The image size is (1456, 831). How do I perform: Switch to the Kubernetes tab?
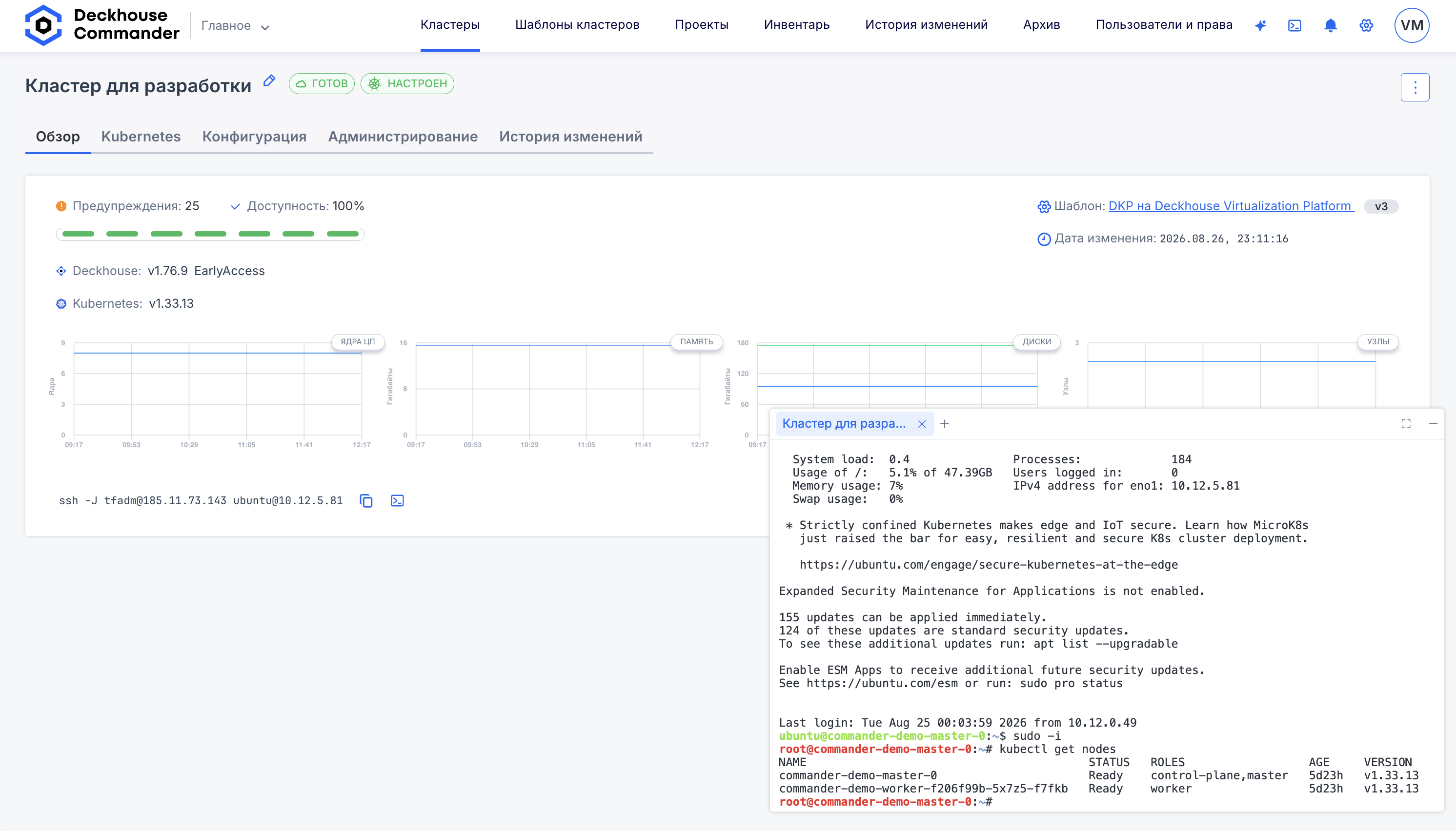click(141, 137)
